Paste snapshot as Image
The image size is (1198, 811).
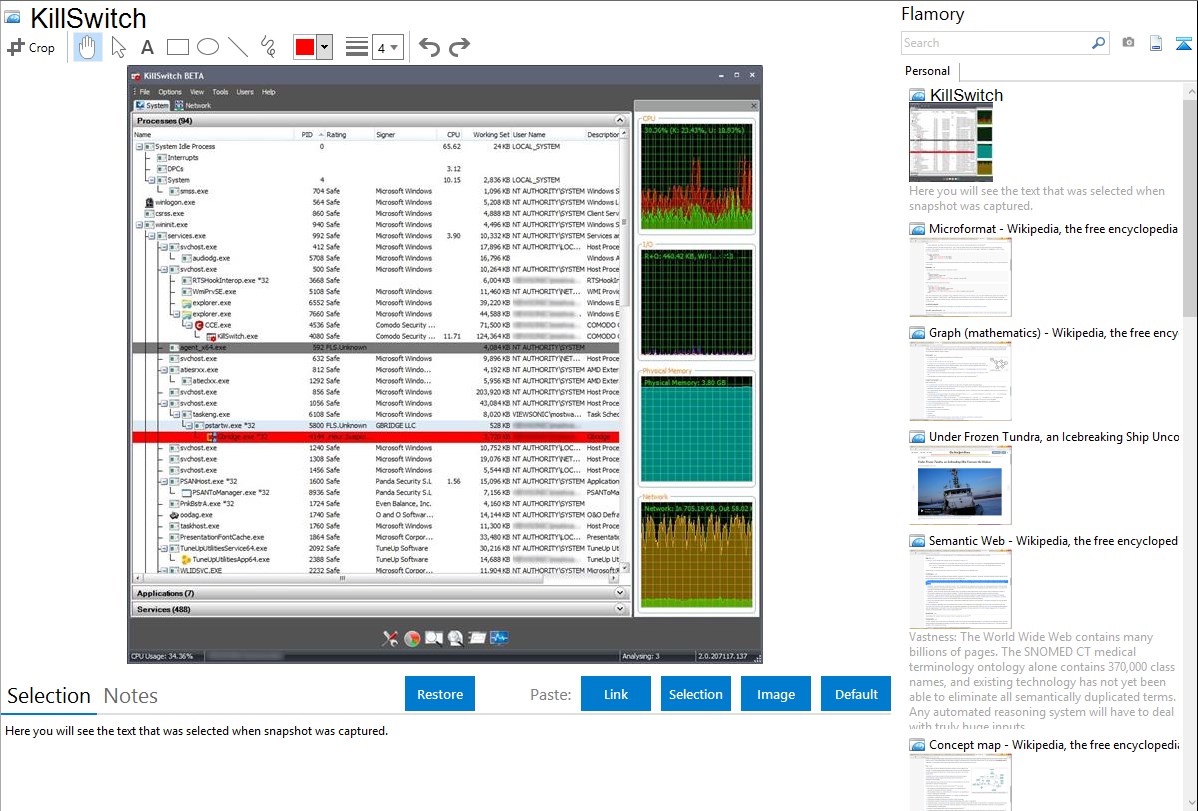776,694
